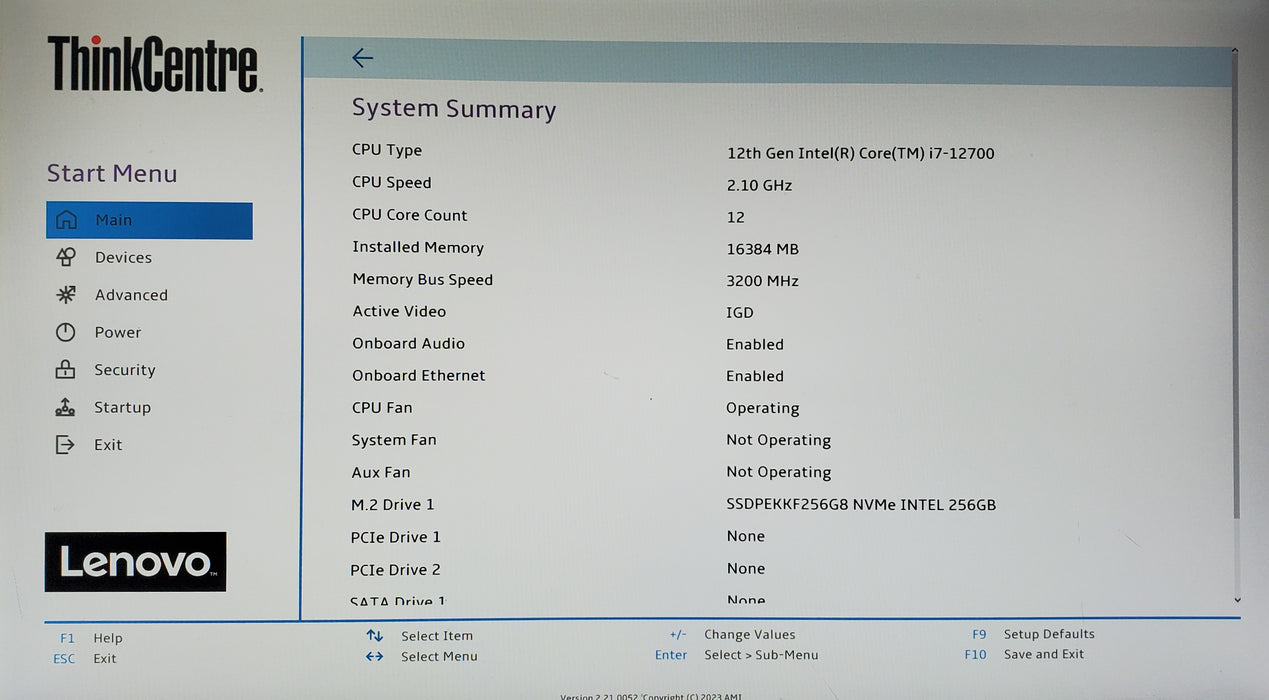Click the IGD value
Screen dimensions: 1269x700
(x=740, y=313)
